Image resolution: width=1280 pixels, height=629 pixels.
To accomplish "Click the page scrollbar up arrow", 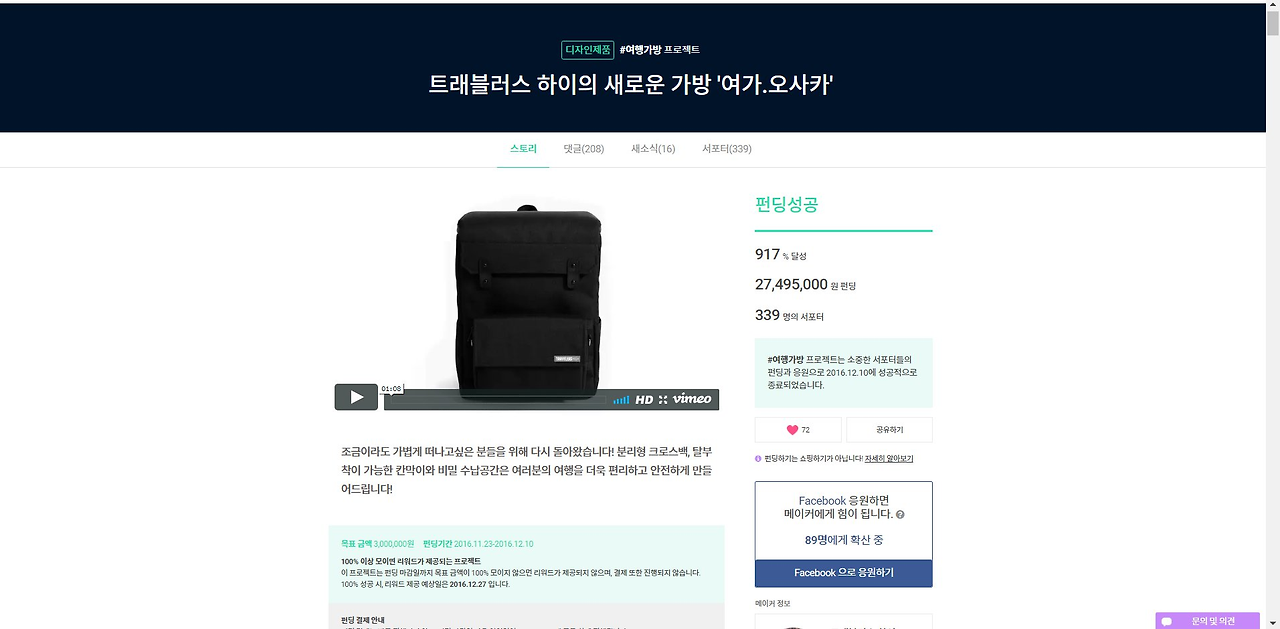I will pos(1272,9).
